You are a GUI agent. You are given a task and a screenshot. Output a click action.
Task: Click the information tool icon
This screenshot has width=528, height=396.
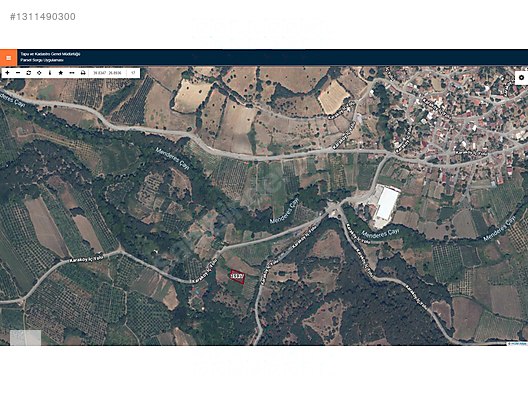pos(50,73)
